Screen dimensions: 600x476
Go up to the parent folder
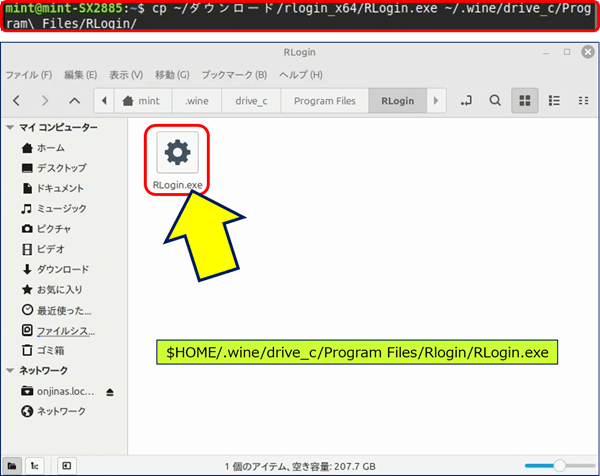75,101
